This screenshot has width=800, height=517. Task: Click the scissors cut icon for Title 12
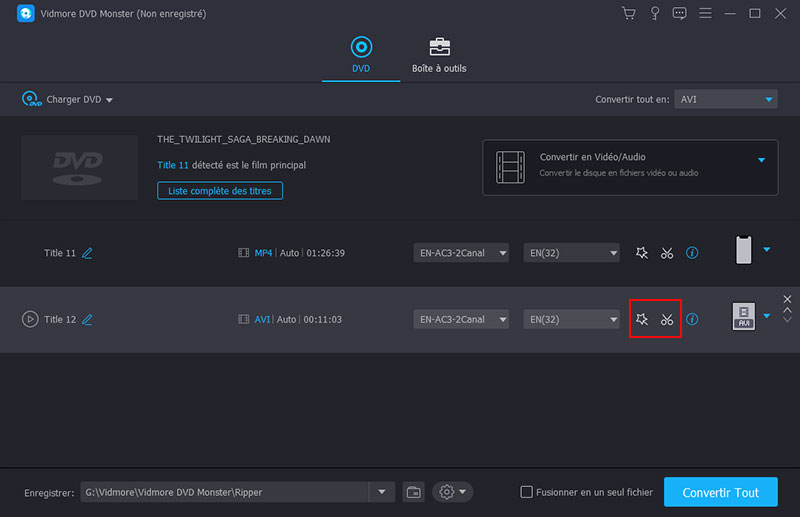click(x=667, y=319)
